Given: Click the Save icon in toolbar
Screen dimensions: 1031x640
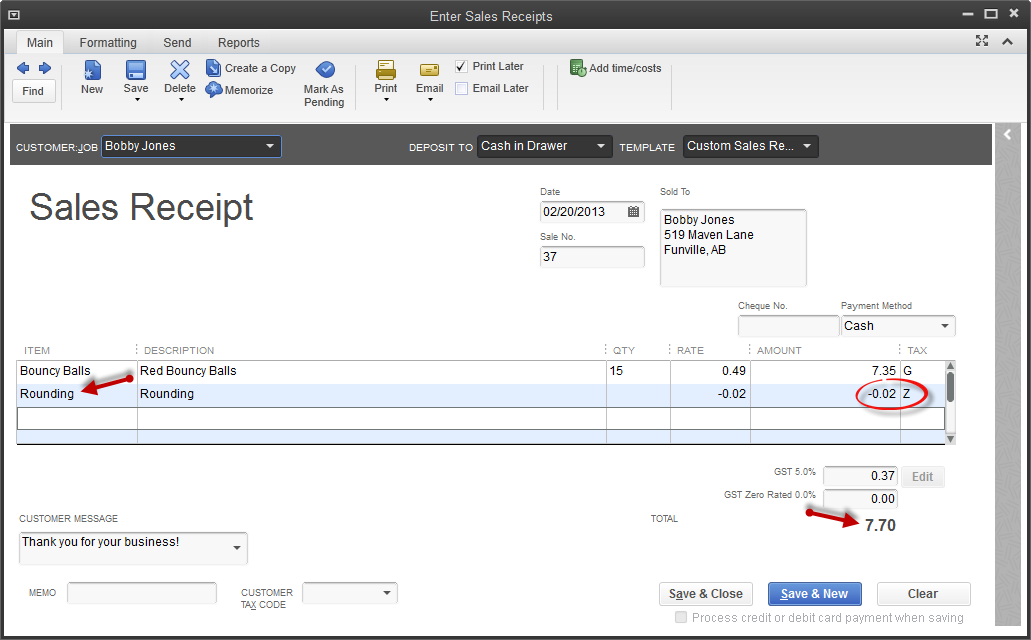Looking at the screenshot, I should (136, 71).
